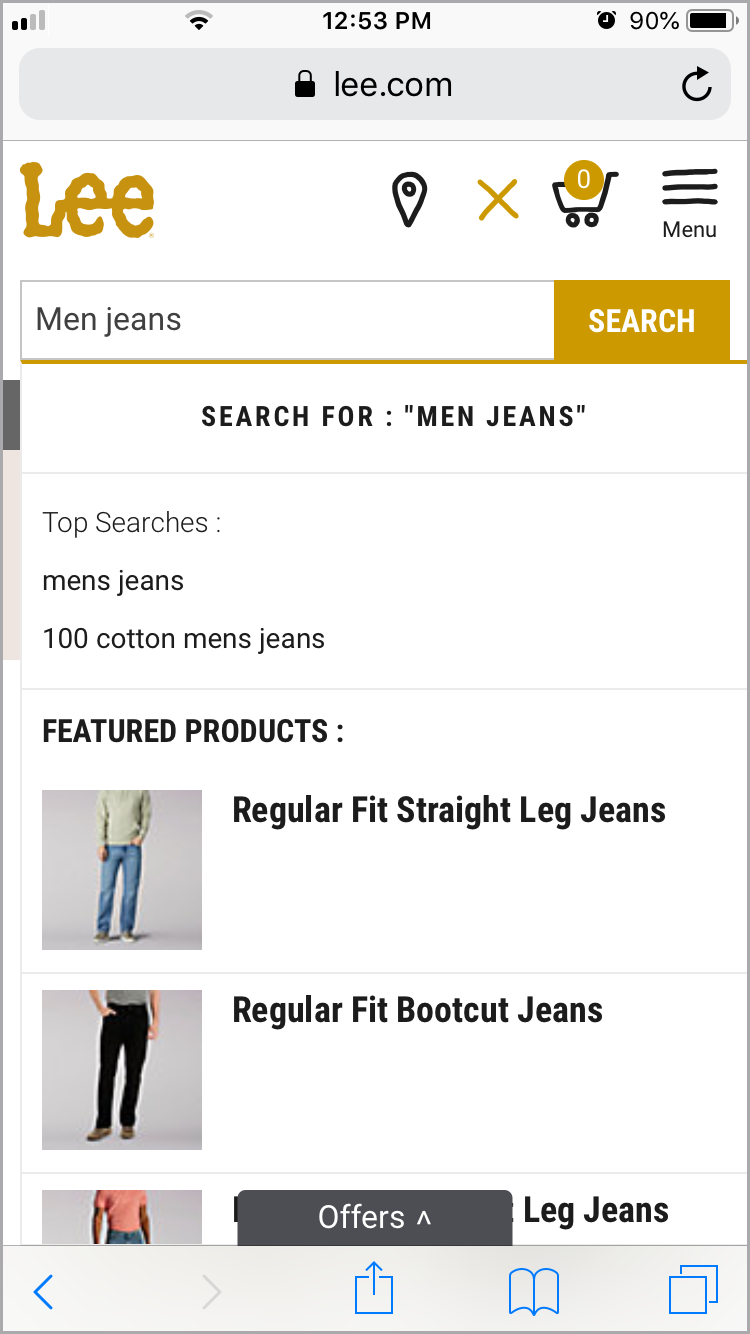Focus the Men jeans search field
This screenshot has width=750, height=1334.
[287, 321]
